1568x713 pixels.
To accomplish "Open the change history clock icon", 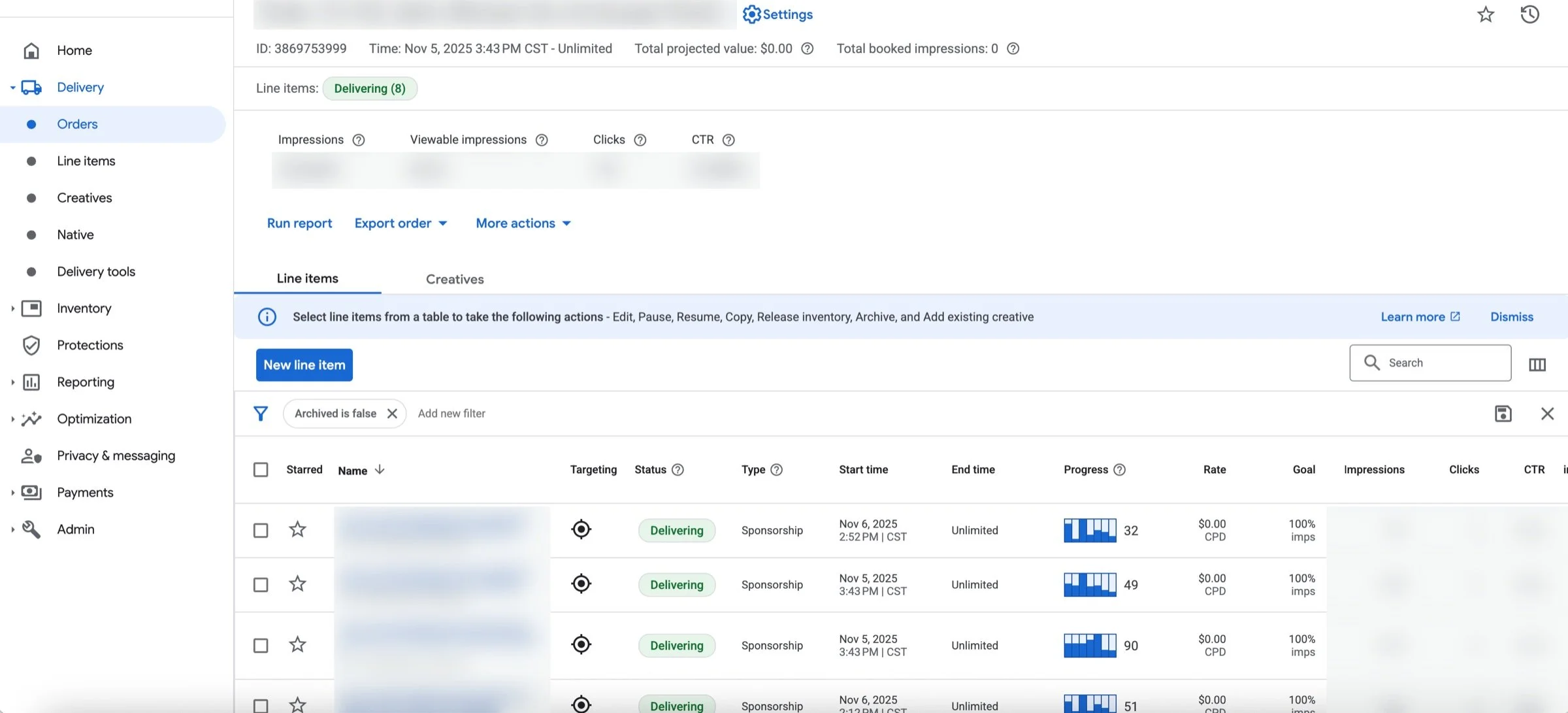I will (1529, 14).
